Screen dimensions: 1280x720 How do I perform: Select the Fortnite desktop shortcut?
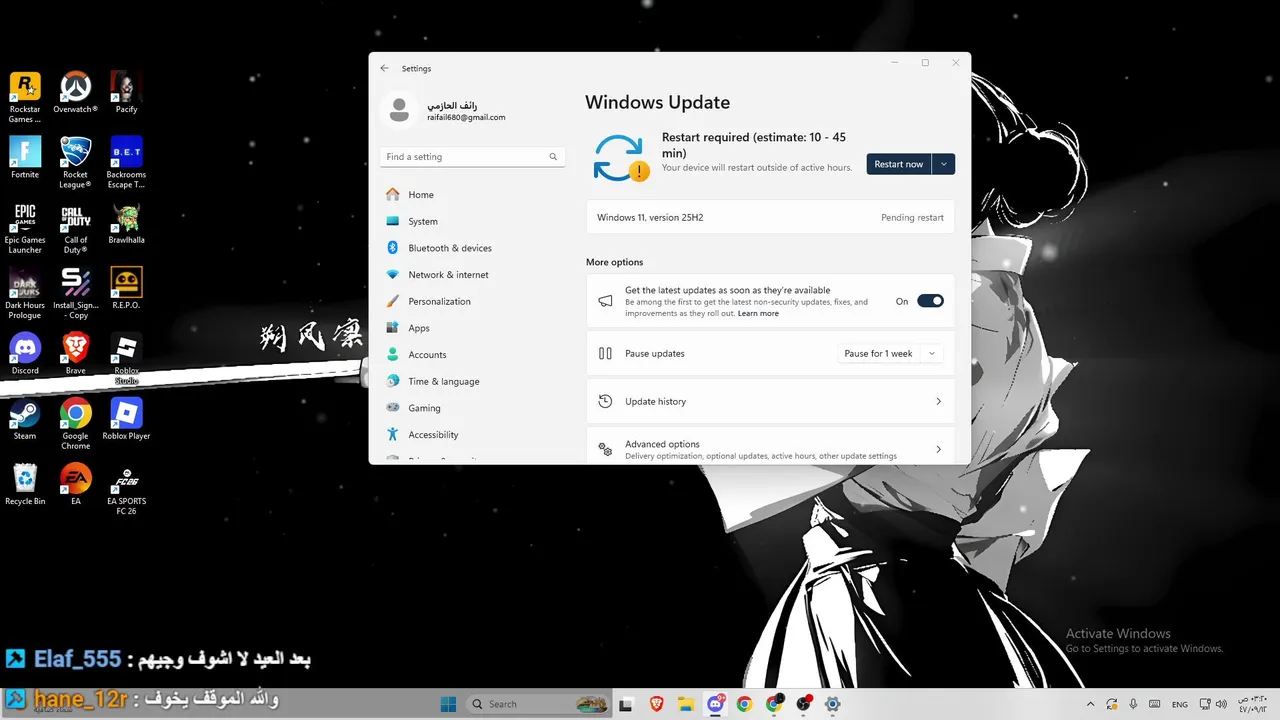(x=25, y=157)
